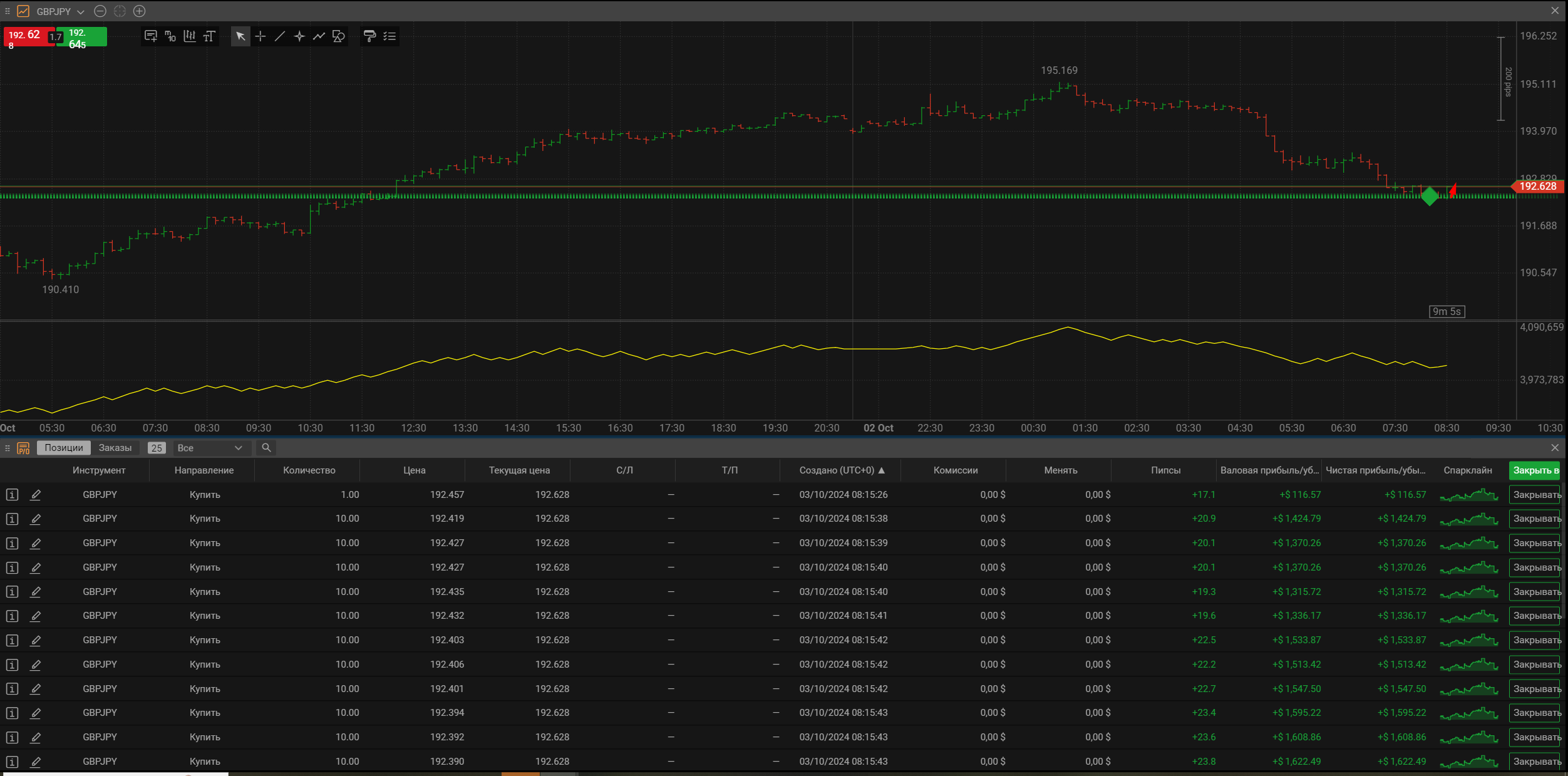Click the positions count badge 25

157,448
